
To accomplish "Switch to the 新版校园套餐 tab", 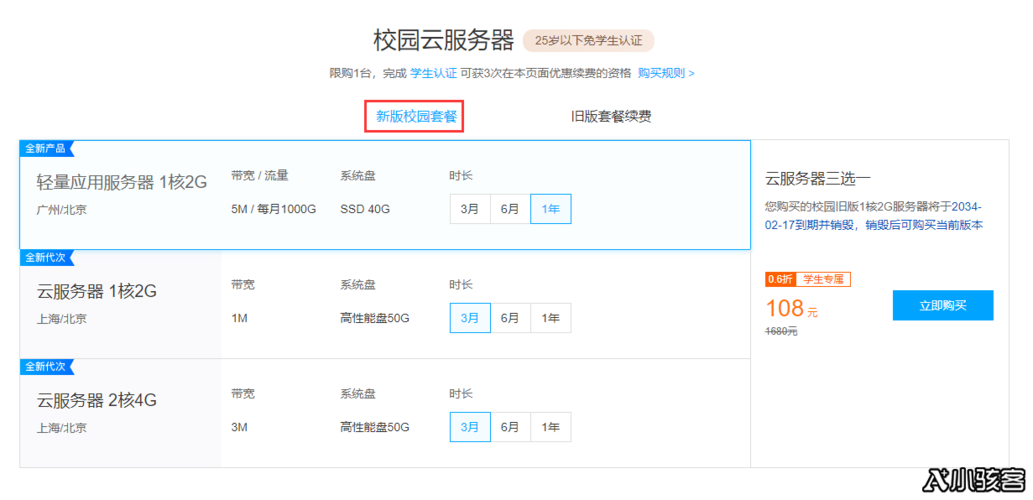I will 416,117.
